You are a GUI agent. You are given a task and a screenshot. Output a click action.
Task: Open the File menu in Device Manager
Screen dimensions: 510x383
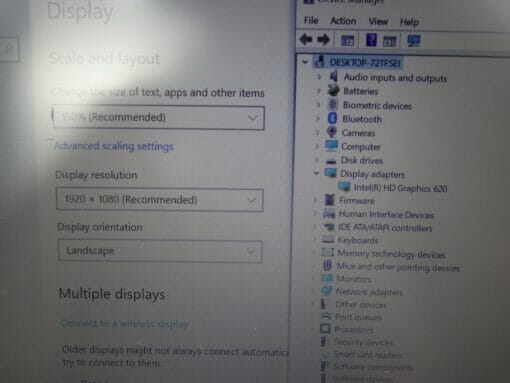tap(311, 21)
